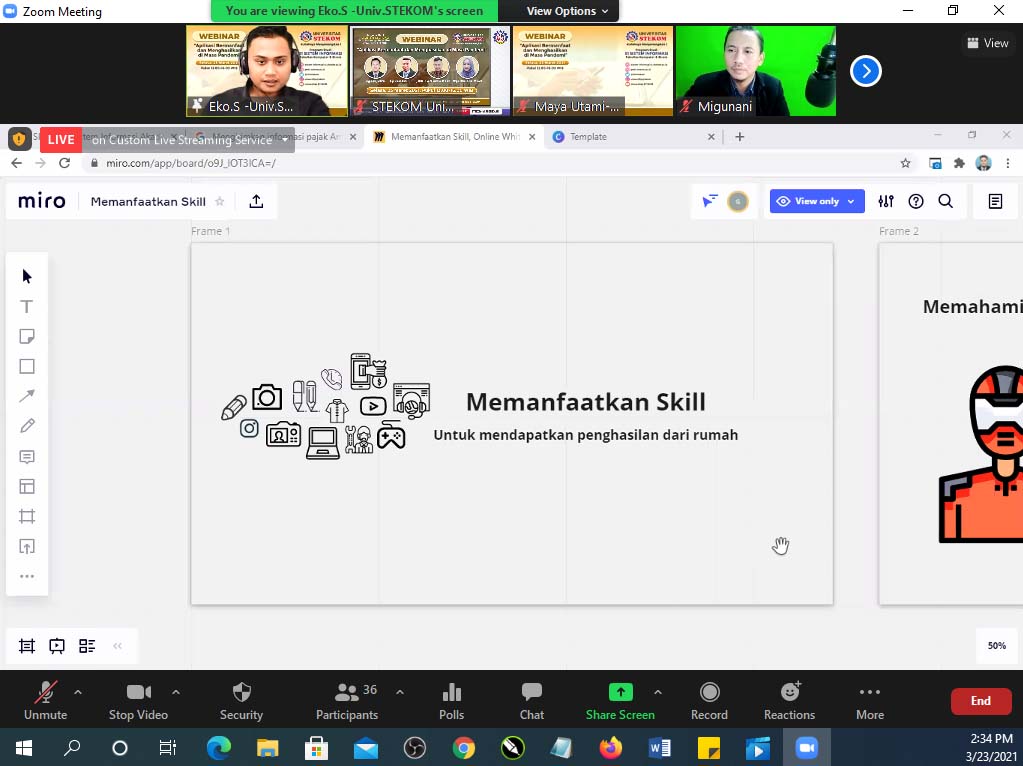This screenshot has width=1023, height=766.
Task: Open the Windows Start menu
Action: click(x=23, y=747)
